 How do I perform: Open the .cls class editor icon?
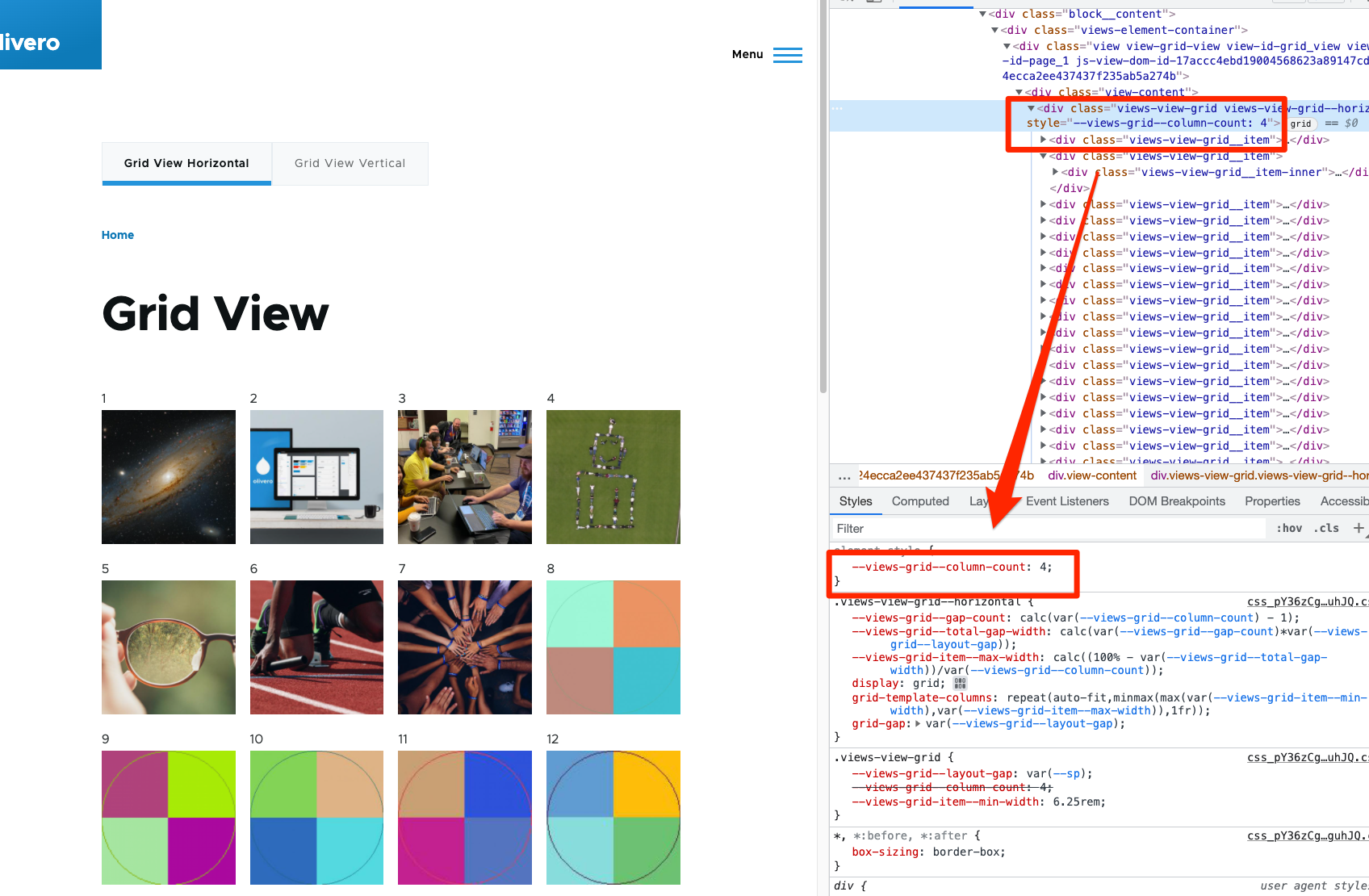coord(1326,528)
